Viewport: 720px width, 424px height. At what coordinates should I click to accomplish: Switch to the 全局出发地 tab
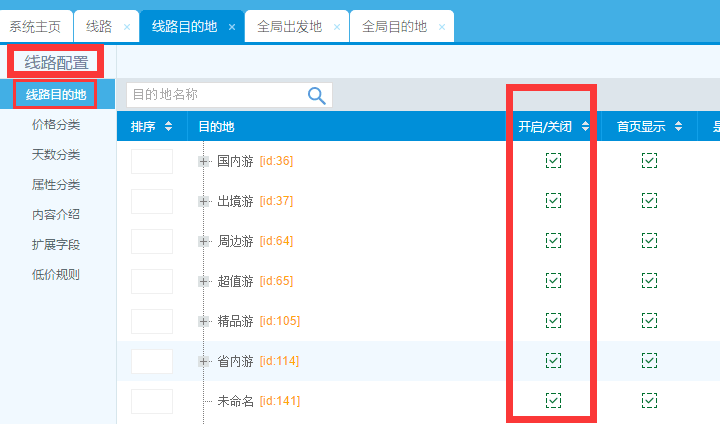pos(289,27)
